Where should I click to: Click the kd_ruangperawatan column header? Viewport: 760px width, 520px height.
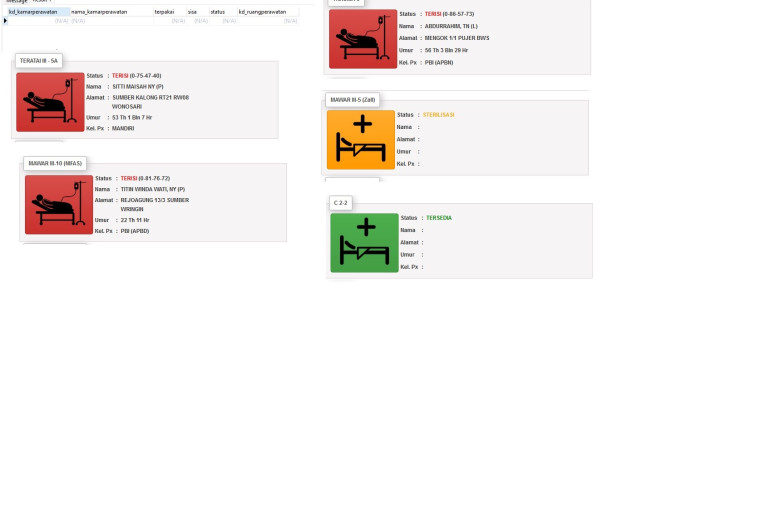coord(268,12)
